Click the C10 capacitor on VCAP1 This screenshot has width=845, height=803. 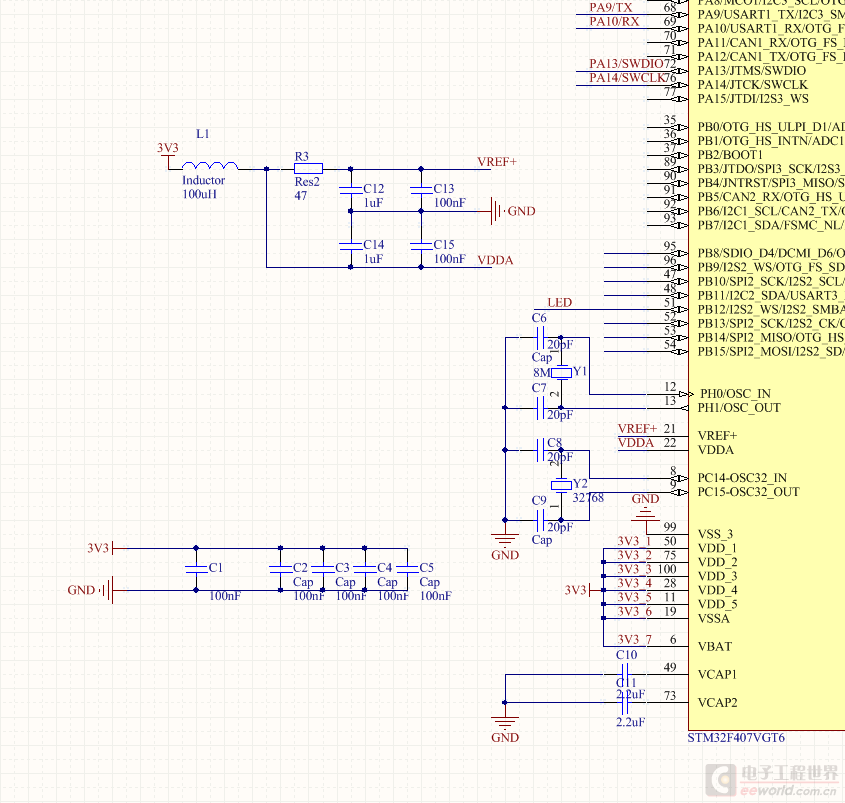click(625, 674)
